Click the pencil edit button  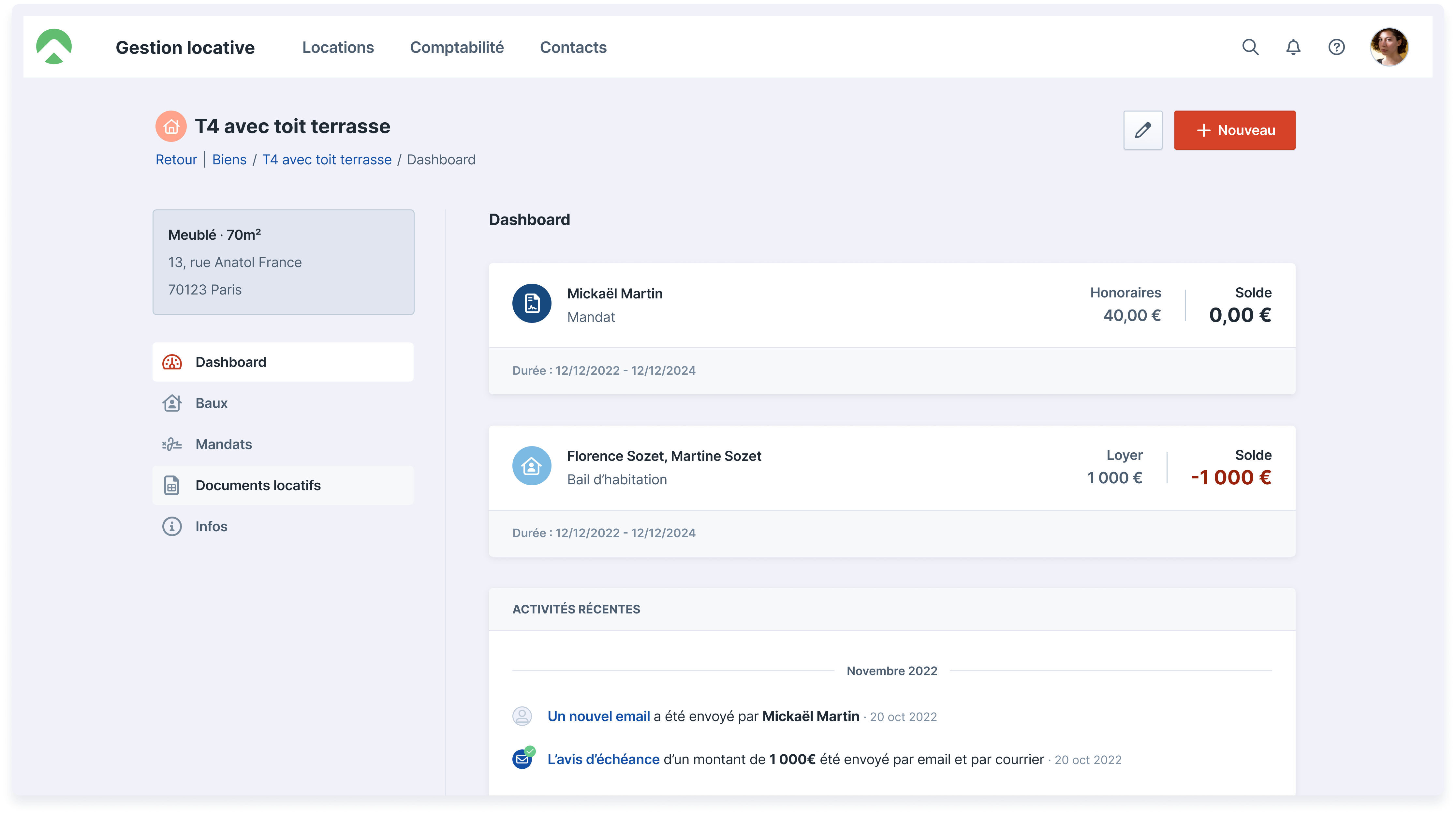pos(1142,130)
